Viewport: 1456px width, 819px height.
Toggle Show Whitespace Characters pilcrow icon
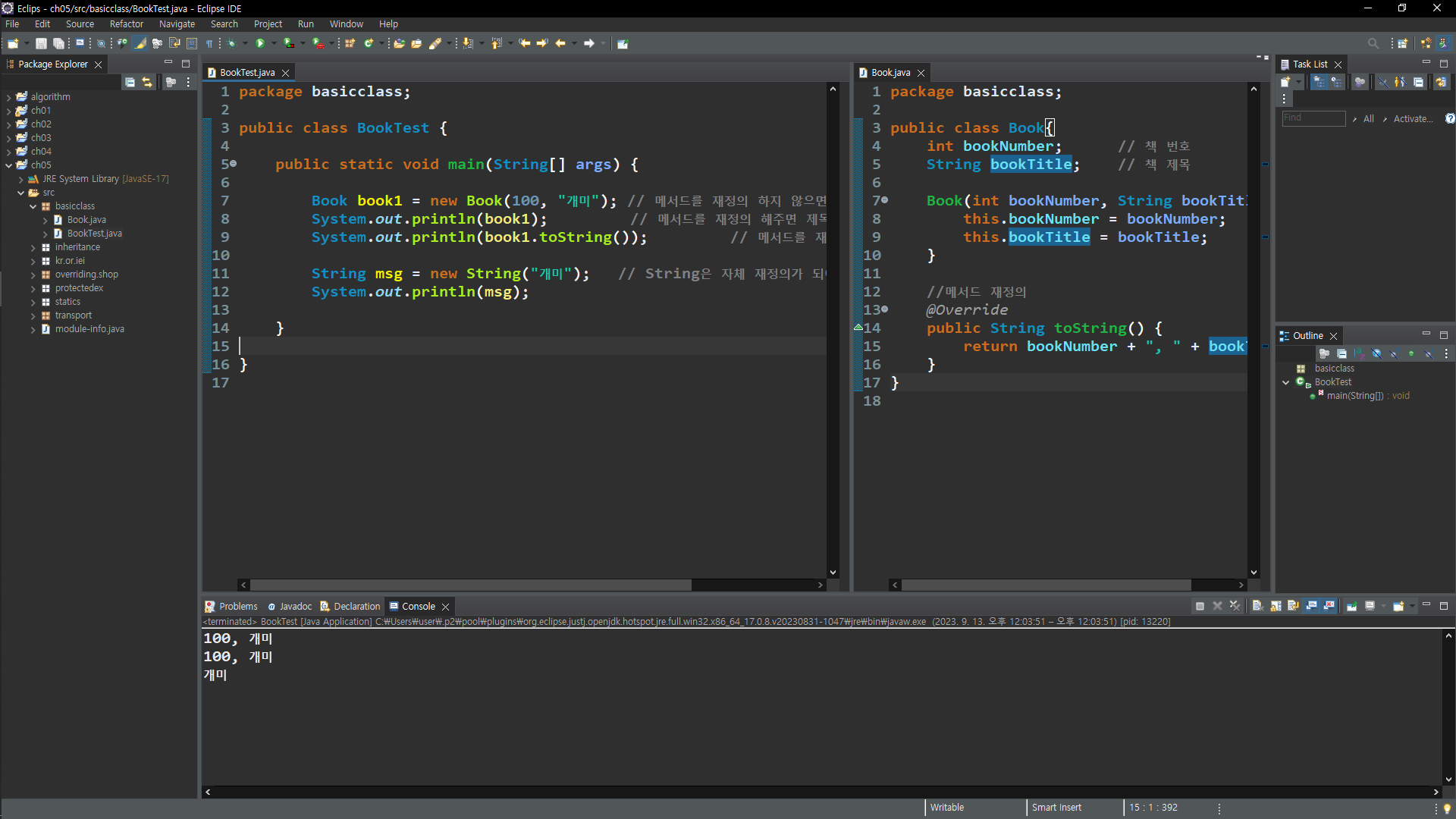coord(210,43)
